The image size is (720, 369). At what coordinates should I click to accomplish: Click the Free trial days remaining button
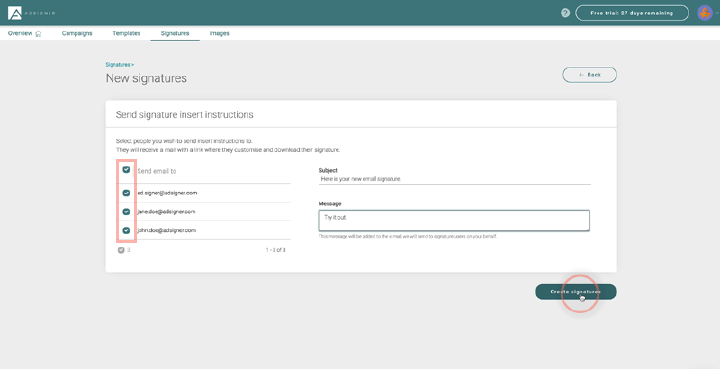632,13
